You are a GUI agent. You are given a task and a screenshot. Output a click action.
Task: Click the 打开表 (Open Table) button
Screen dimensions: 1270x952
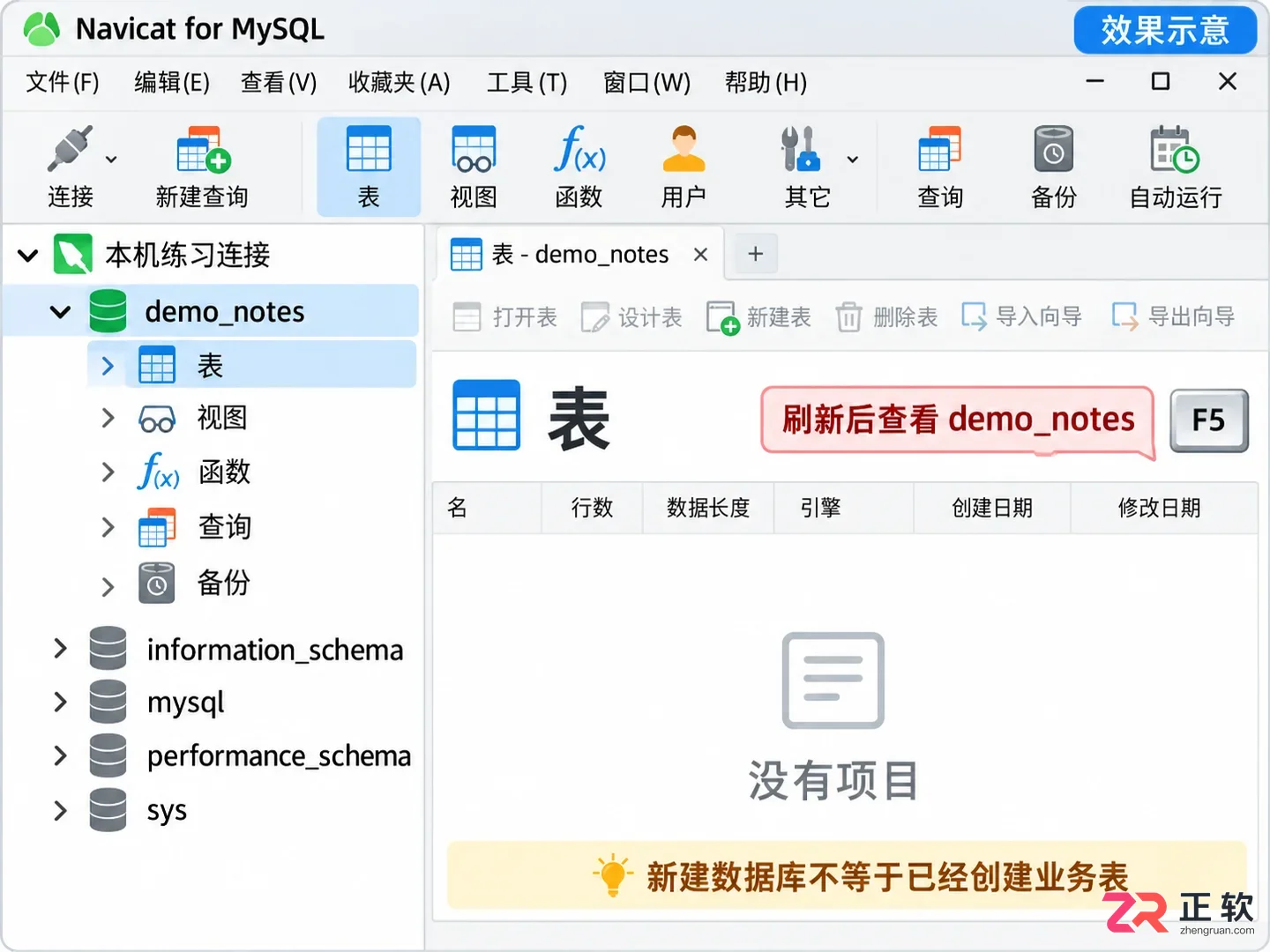tap(504, 316)
